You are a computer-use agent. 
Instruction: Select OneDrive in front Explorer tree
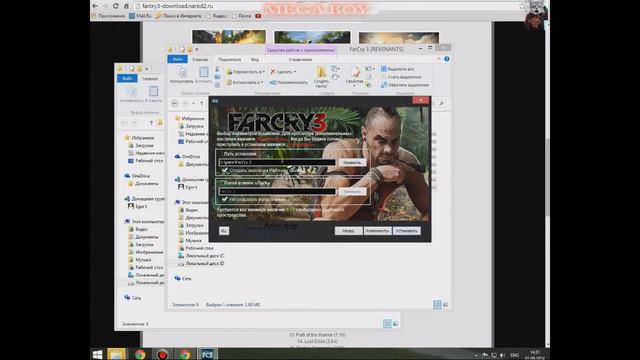tap(187, 156)
